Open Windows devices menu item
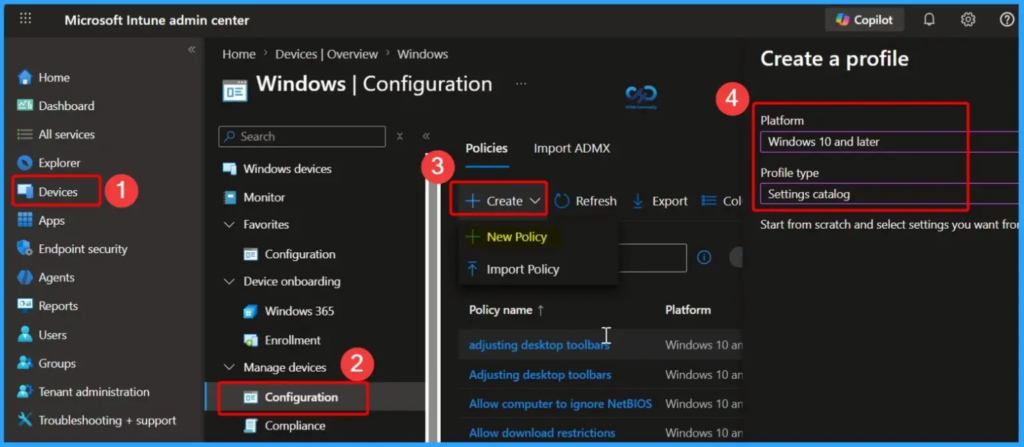This screenshot has width=1024, height=447. (x=278, y=169)
